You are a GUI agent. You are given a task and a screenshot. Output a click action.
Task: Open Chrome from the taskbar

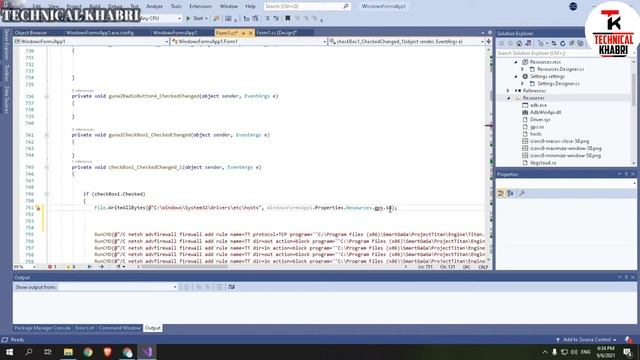pos(88,352)
